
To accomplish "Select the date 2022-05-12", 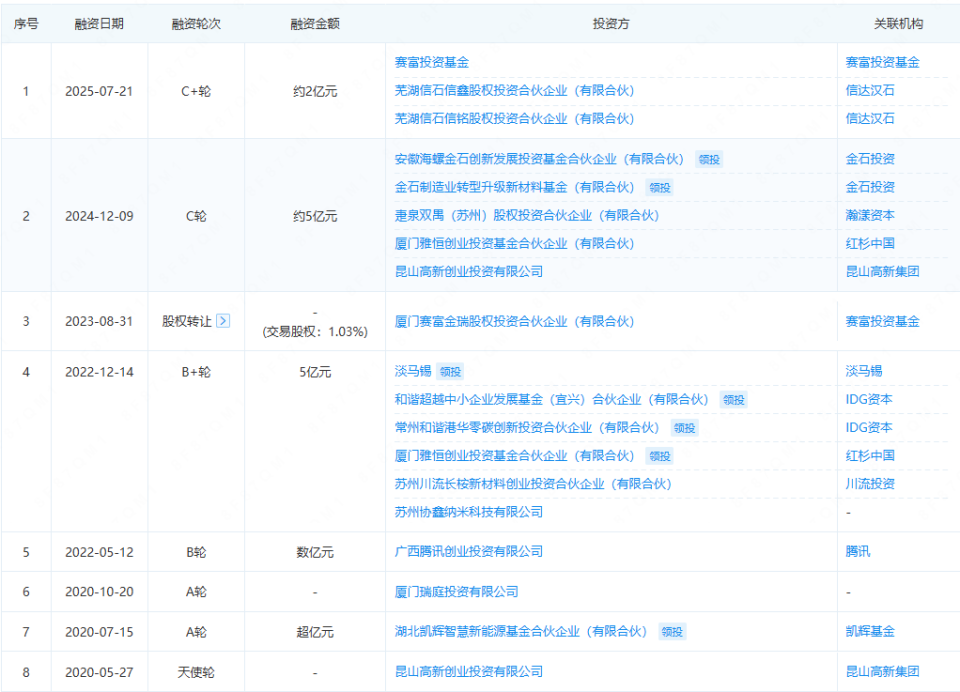I will pyautogui.click(x=99, y=552).
